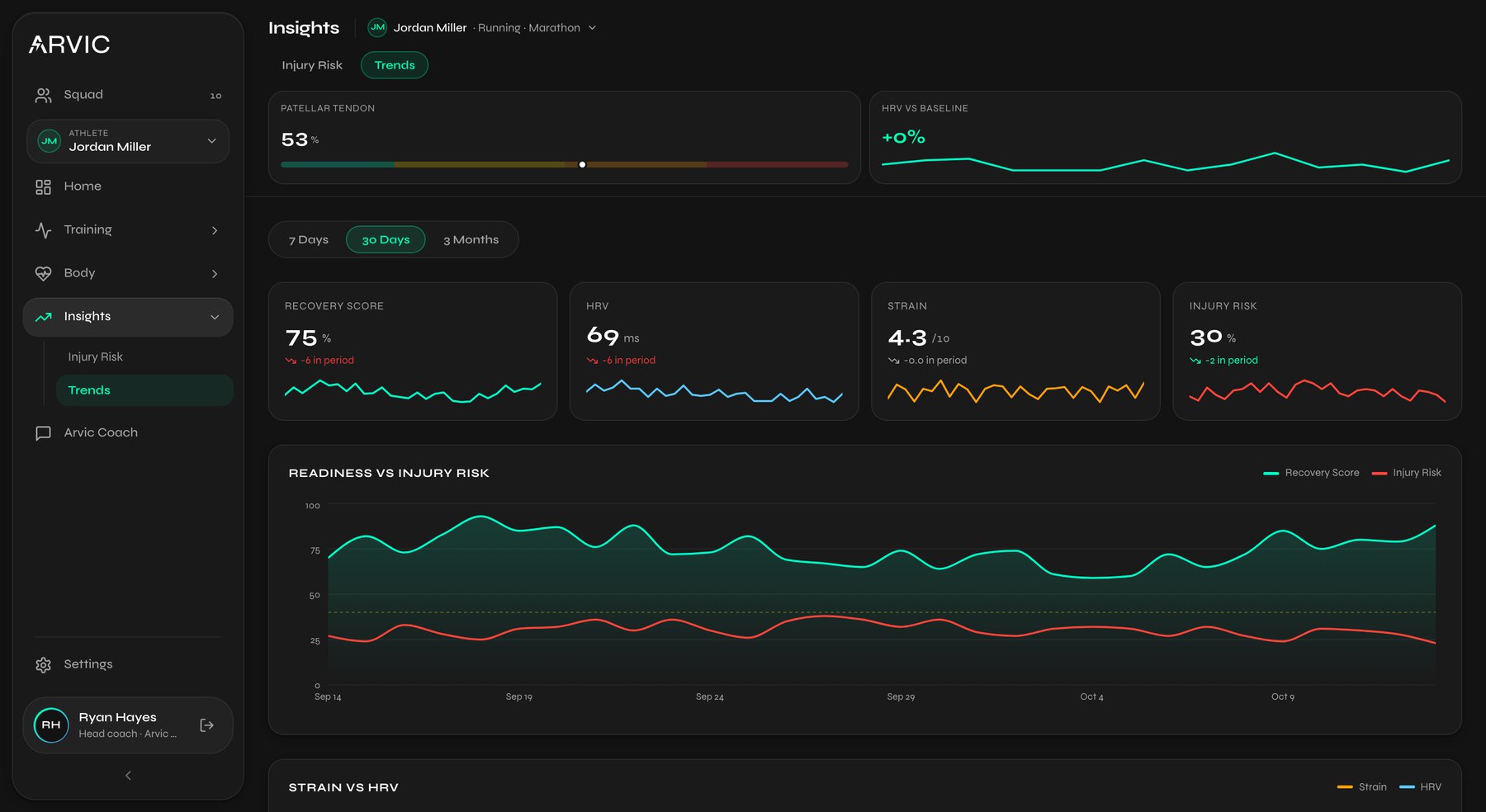Click the HRV vs Baseline sparkline

pyautogui.click(x=1165, y=162)
